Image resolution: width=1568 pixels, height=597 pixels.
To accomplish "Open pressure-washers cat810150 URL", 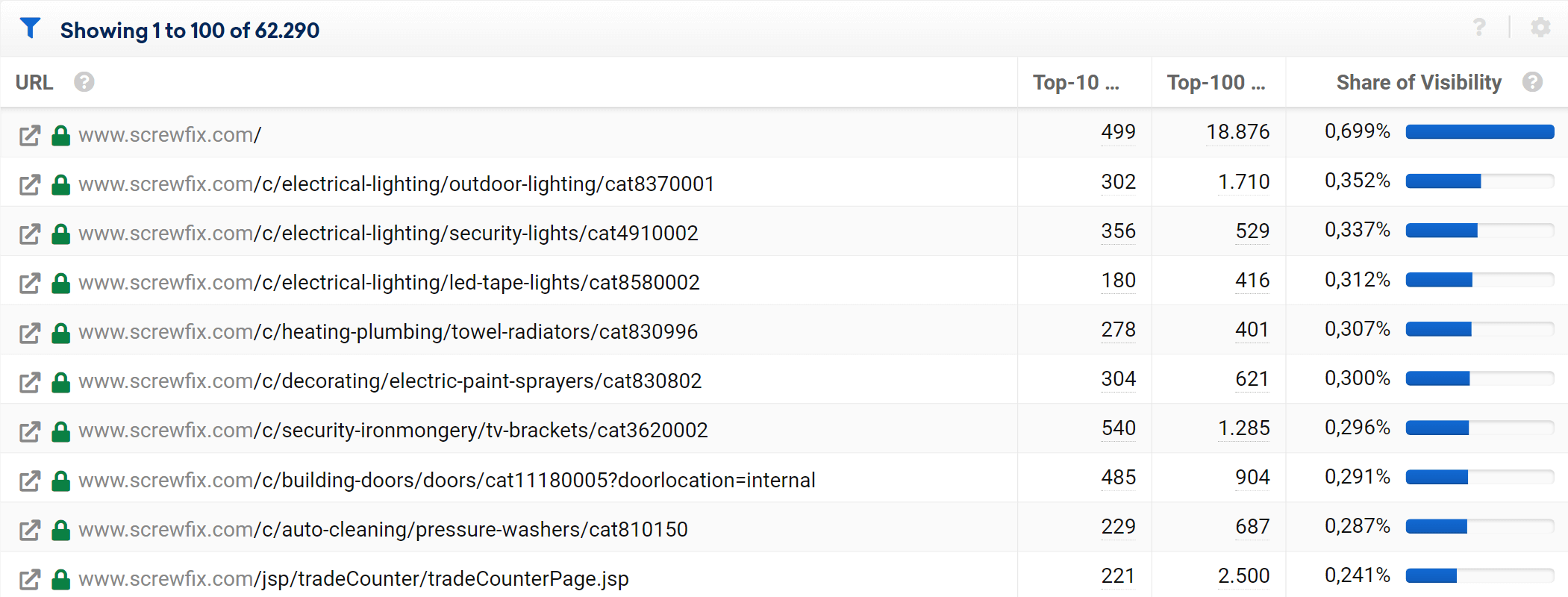I will (383, 530).
